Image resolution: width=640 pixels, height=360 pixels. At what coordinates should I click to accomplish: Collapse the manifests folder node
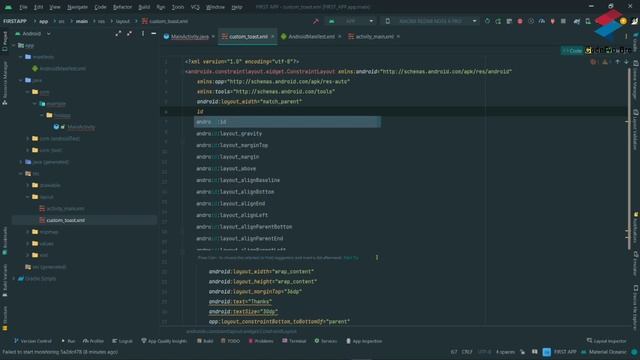21,57
